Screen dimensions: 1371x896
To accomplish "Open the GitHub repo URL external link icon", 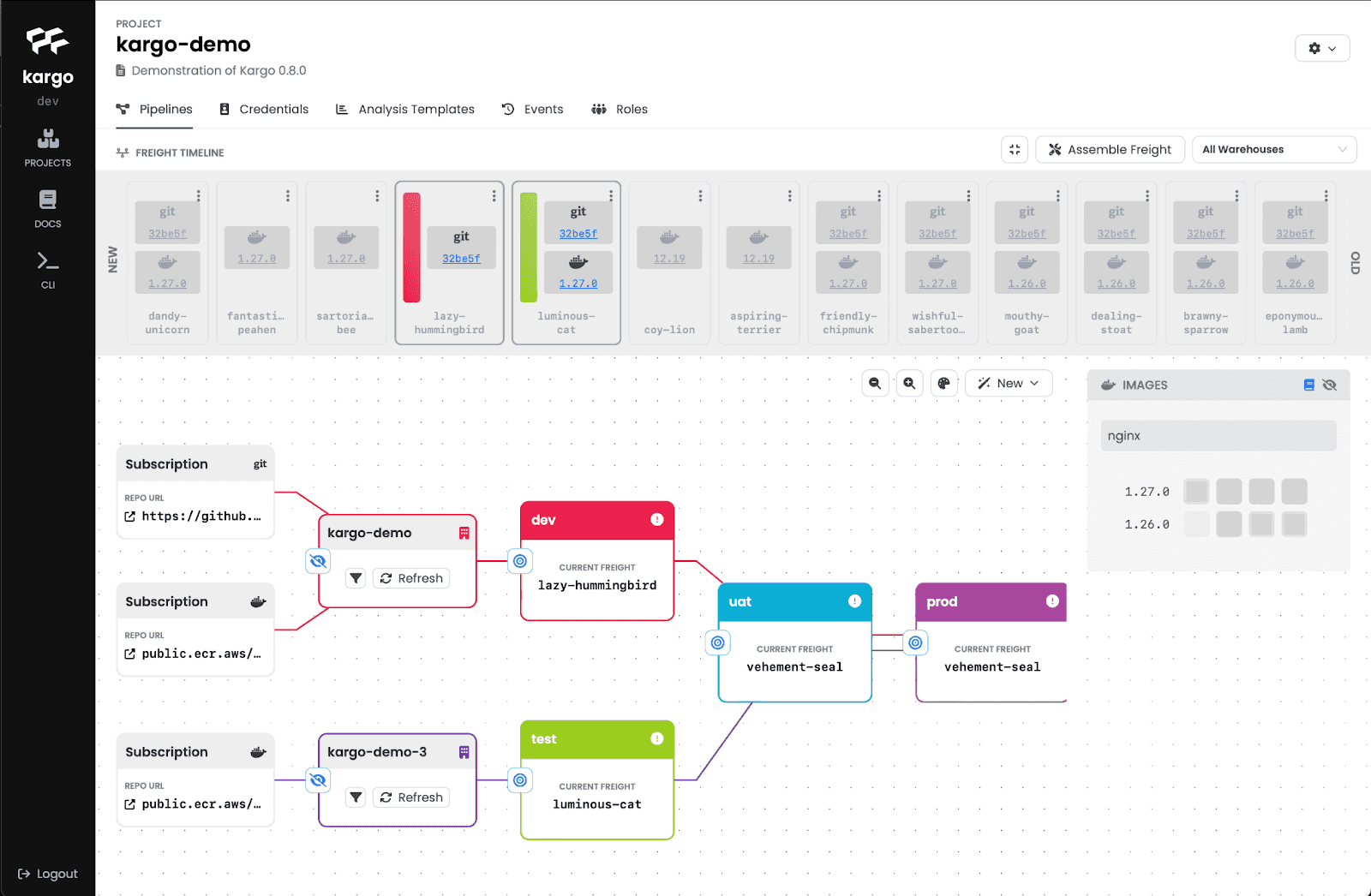I will coord(130,517).
